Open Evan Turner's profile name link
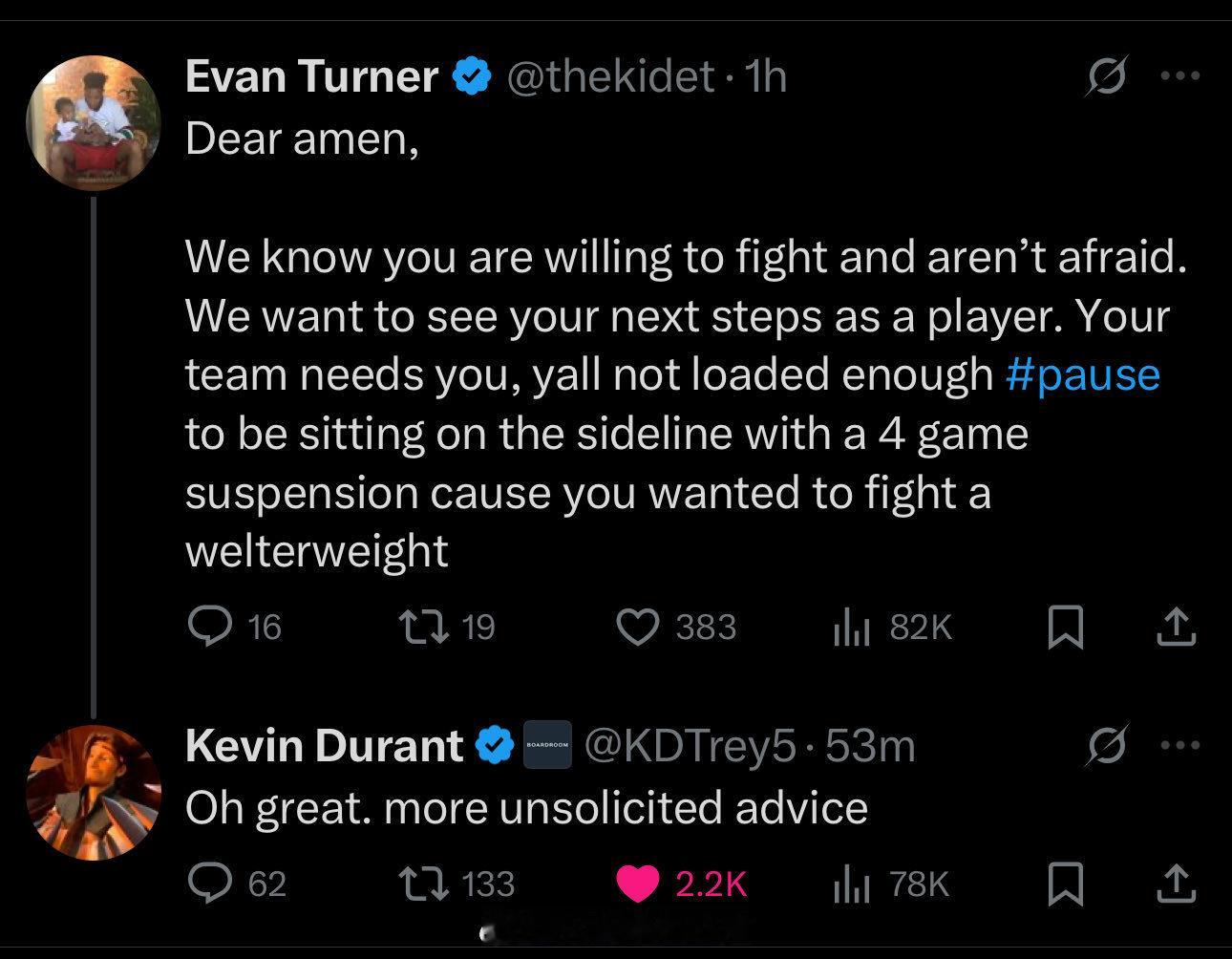The height and width of the screenshot is (959, 1232). click(311, 76)
